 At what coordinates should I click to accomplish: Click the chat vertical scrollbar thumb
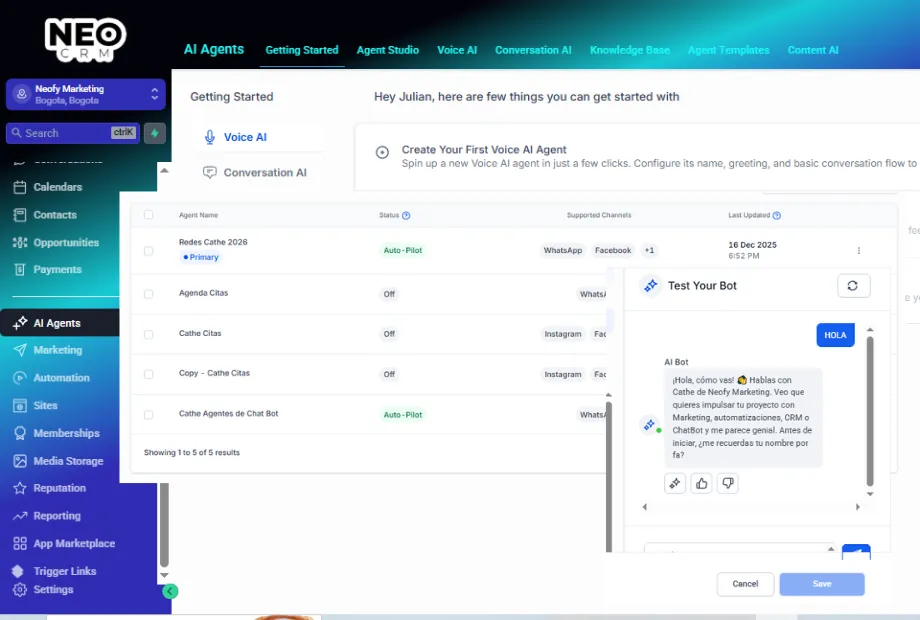point(870,411)
